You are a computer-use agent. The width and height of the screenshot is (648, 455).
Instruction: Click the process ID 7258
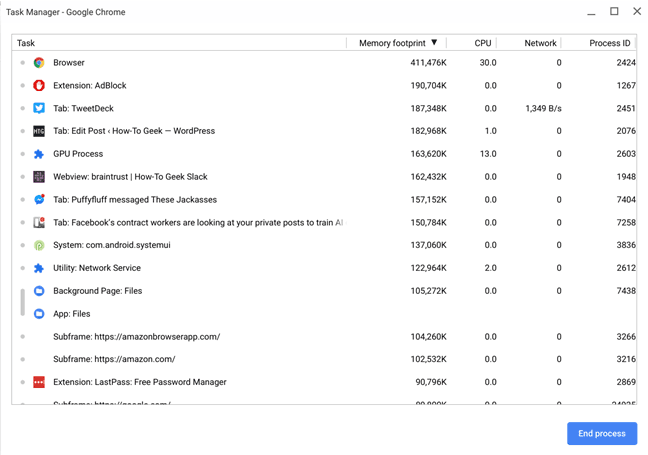[x=626, y=222]
